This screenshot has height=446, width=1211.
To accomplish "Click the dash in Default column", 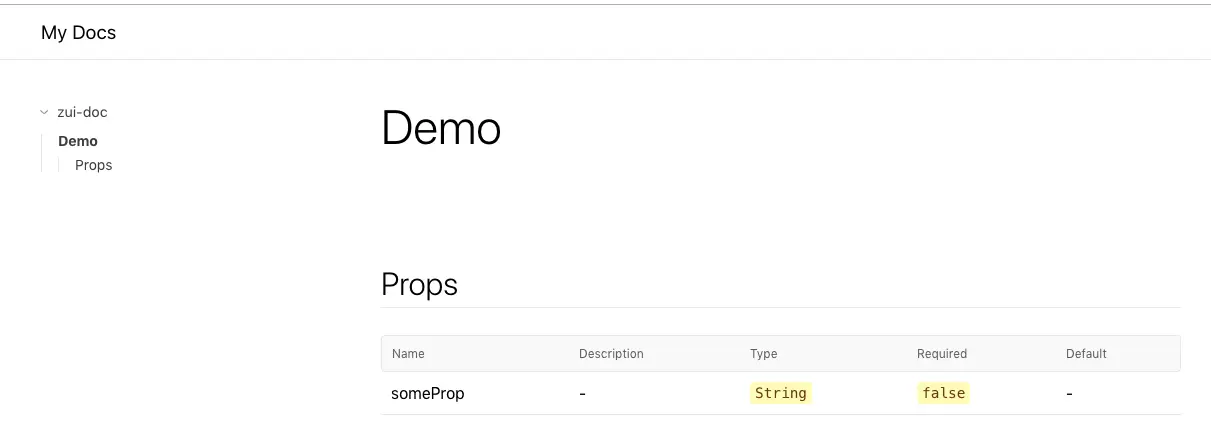I will tap(1069, 394).
